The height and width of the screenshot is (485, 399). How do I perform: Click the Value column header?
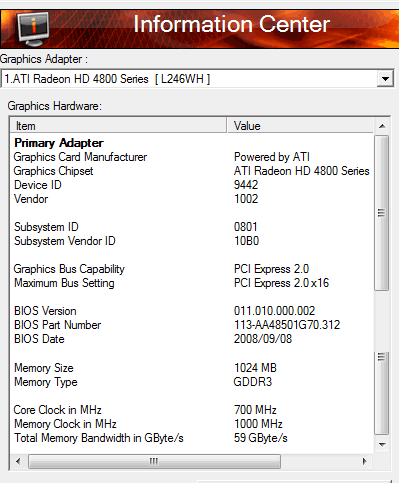[x=300, y=126]
